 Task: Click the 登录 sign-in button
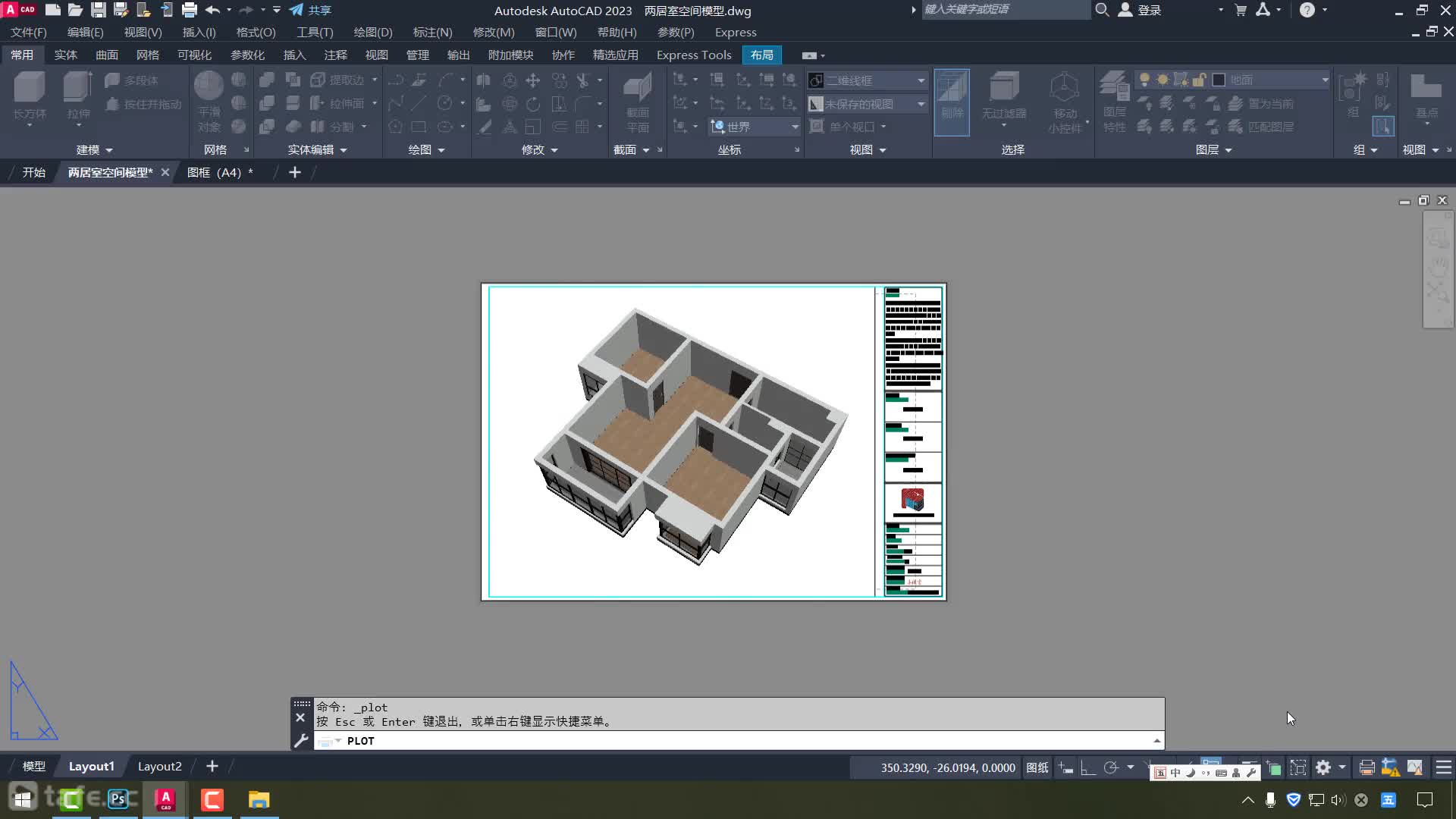pos(1141,10)
